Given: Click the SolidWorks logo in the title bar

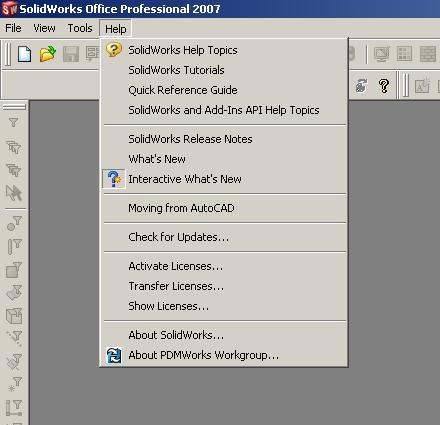Looking at the screenshot, I should 9,8.
